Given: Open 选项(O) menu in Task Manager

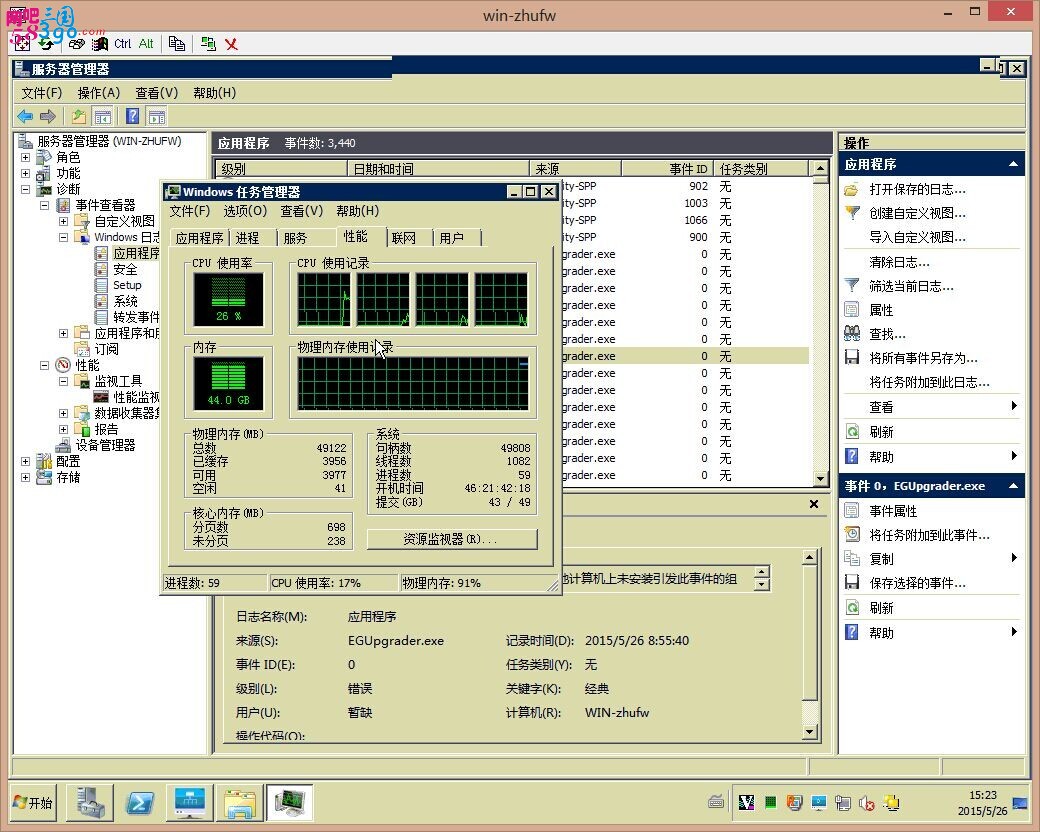Looking at the screenshot, I should point(245,211).
